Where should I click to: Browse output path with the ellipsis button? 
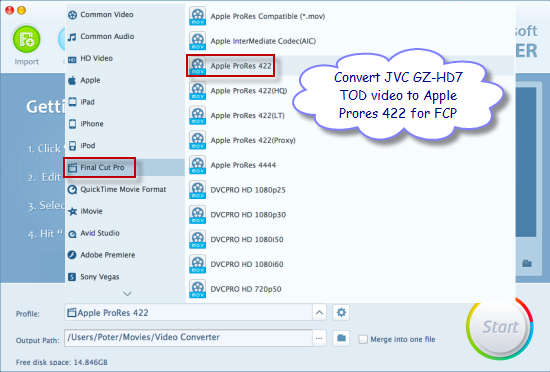click(319, 338)
